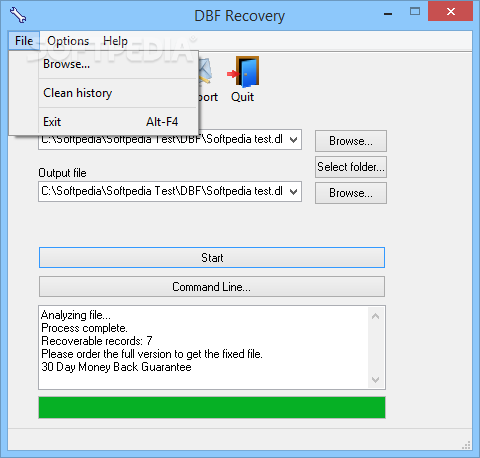Click the Select folder... button

coord(351,167)
